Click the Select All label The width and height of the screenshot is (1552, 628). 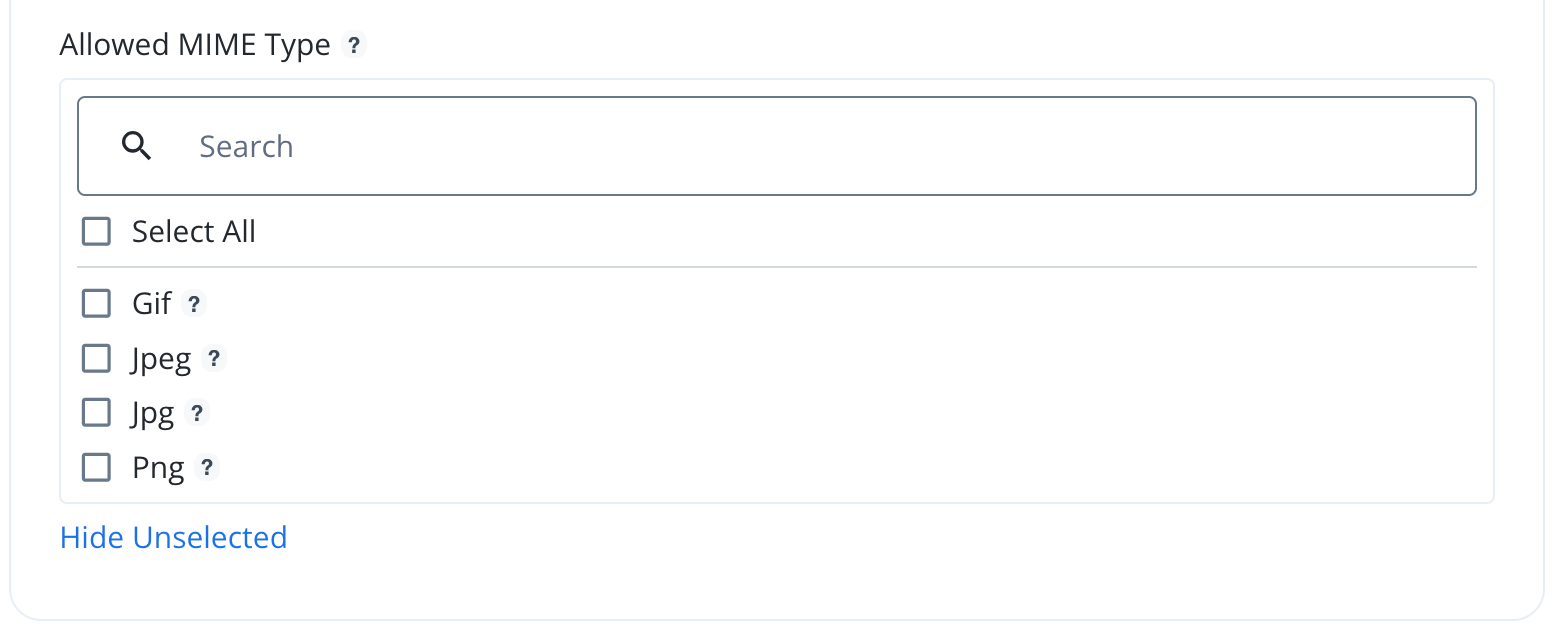pyautogui.click(x=194, y=231)
